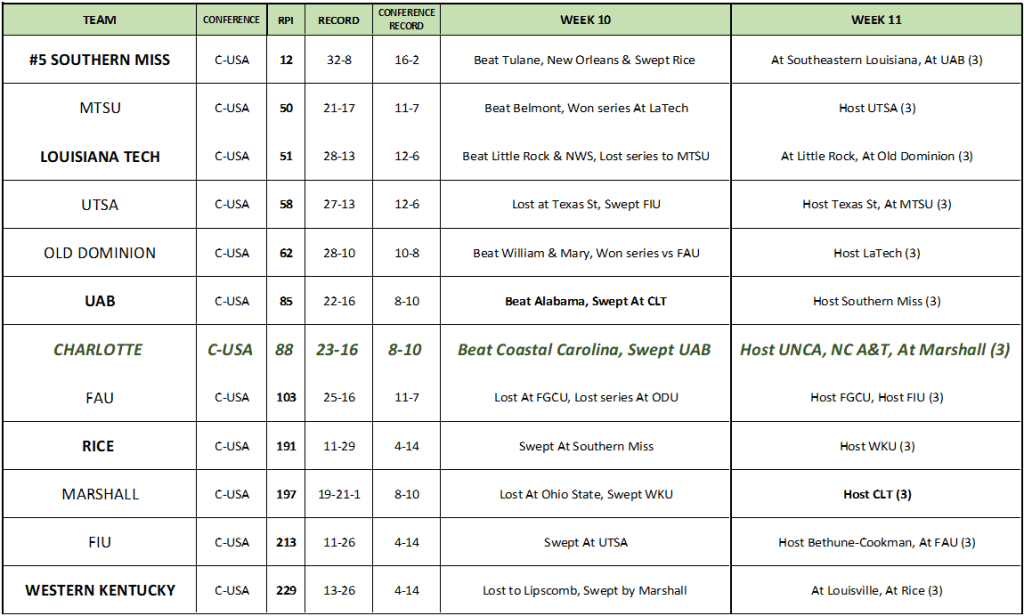Screen dimensions: 1024x616
Task: Click the TEAM column header
Action: 98,19
